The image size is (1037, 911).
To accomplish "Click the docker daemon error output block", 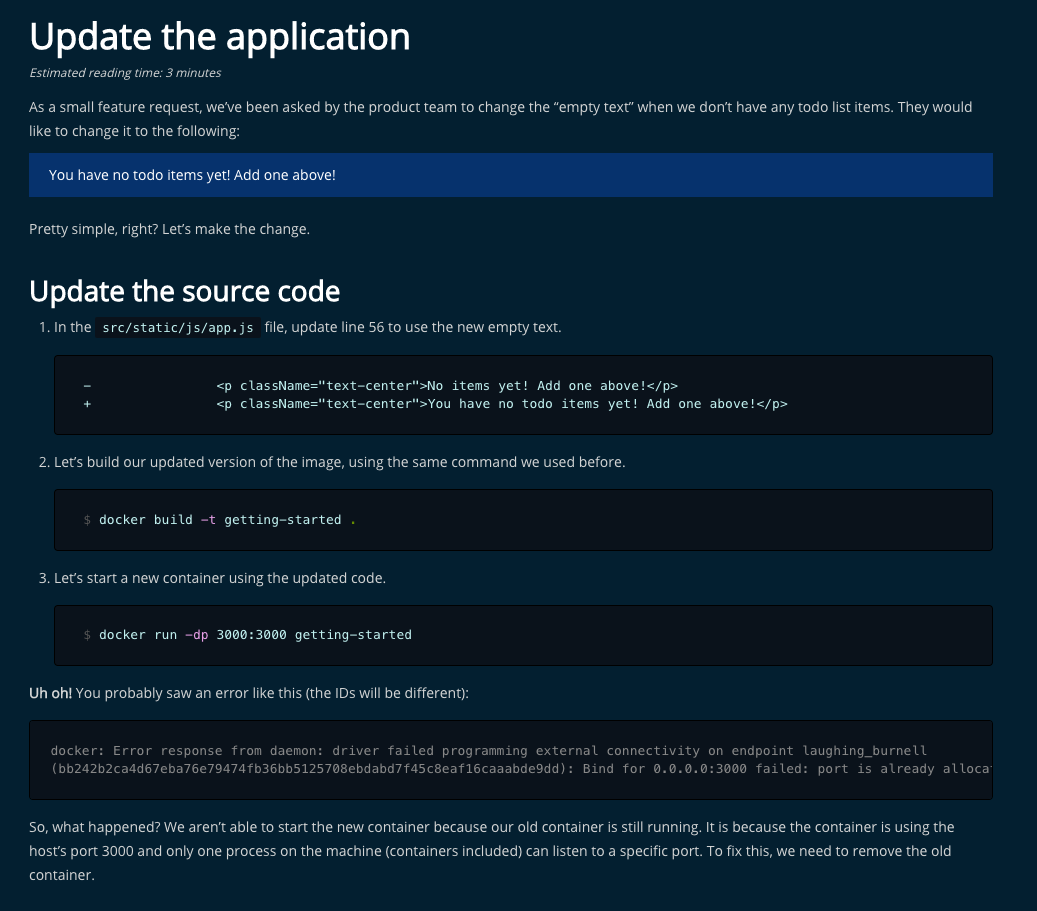I will [x=511, y=760].
